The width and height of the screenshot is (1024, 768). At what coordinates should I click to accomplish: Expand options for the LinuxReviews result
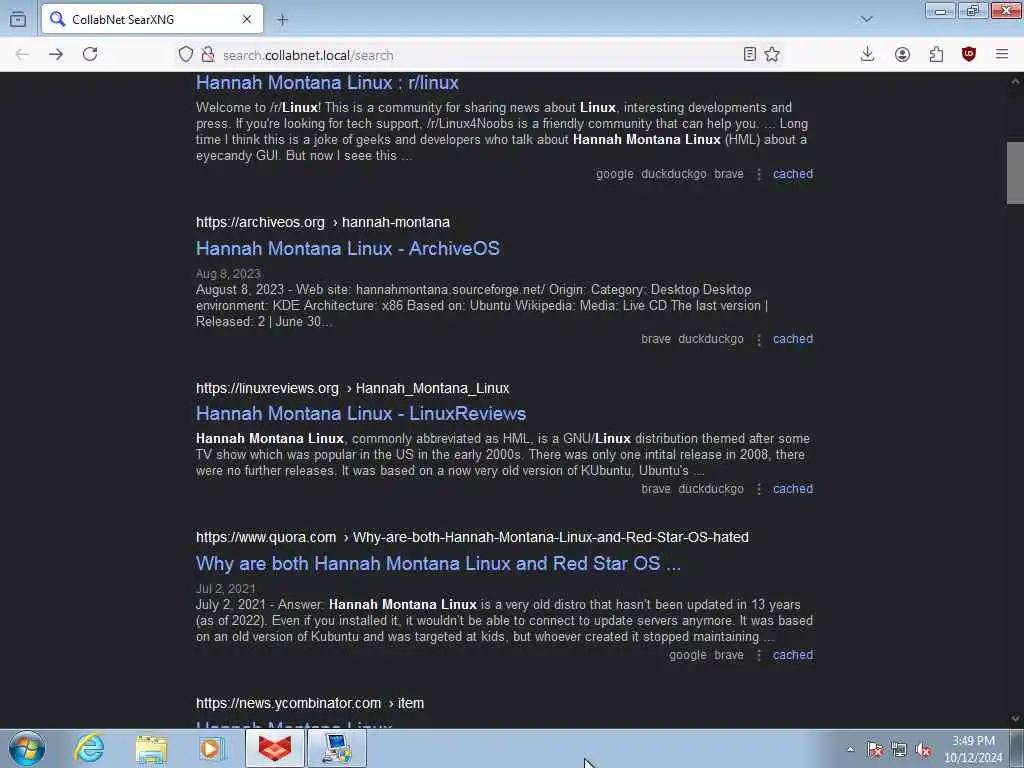pyautogui.click(x=759, y=489)
